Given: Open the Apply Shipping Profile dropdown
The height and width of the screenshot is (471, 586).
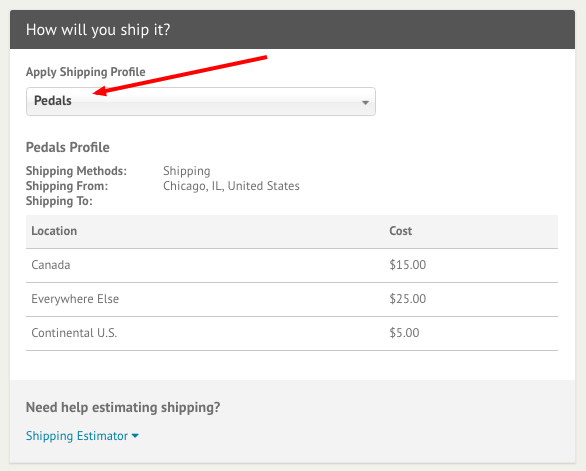Looking at the screenshot, I should pos(201,101).
